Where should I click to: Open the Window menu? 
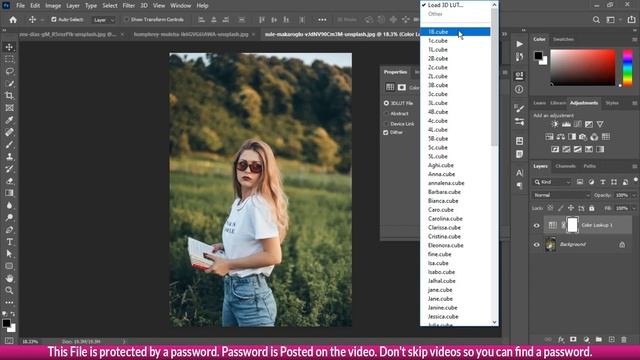point(180,6)
